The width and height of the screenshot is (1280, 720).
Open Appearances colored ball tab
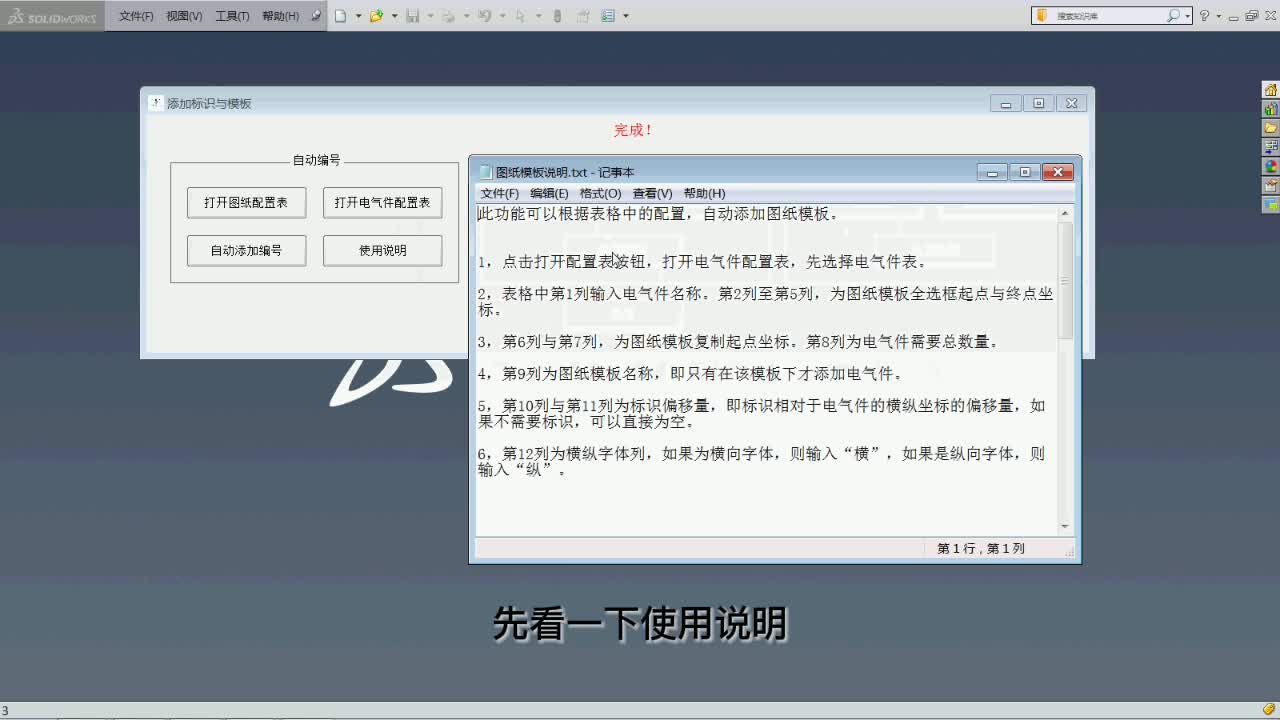(x=1271, y=166)
